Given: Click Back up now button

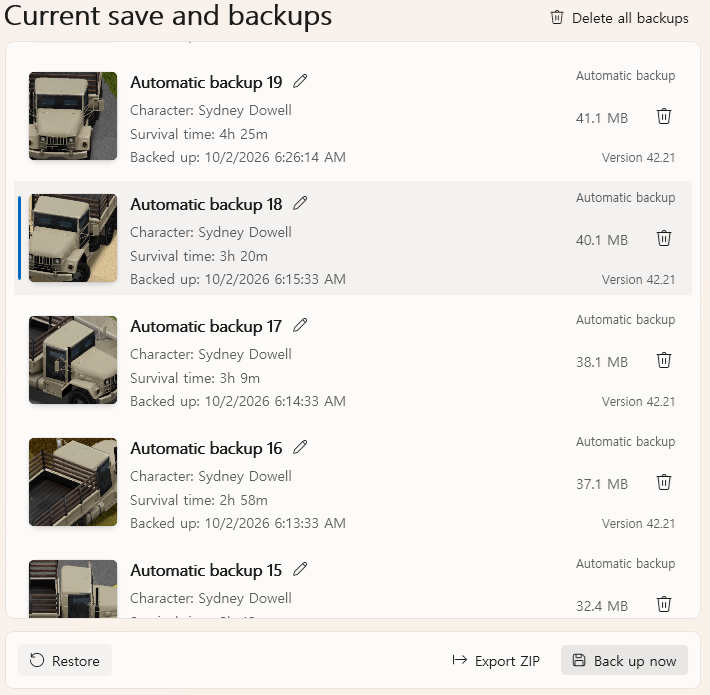Looking at the screenshot, I should pos(624,661).
